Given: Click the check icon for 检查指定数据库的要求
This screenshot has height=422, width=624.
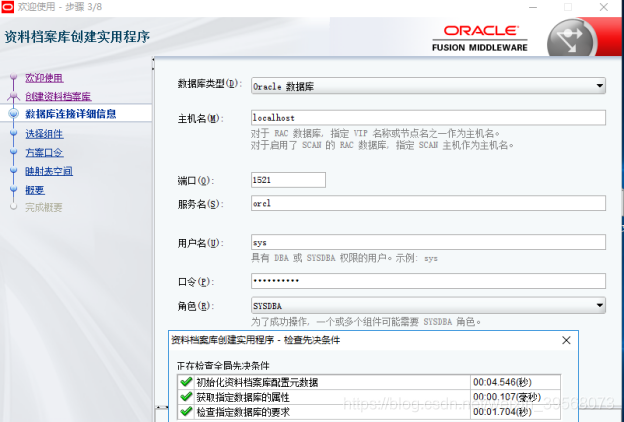Looking at the screenshot, I should 186,412.
